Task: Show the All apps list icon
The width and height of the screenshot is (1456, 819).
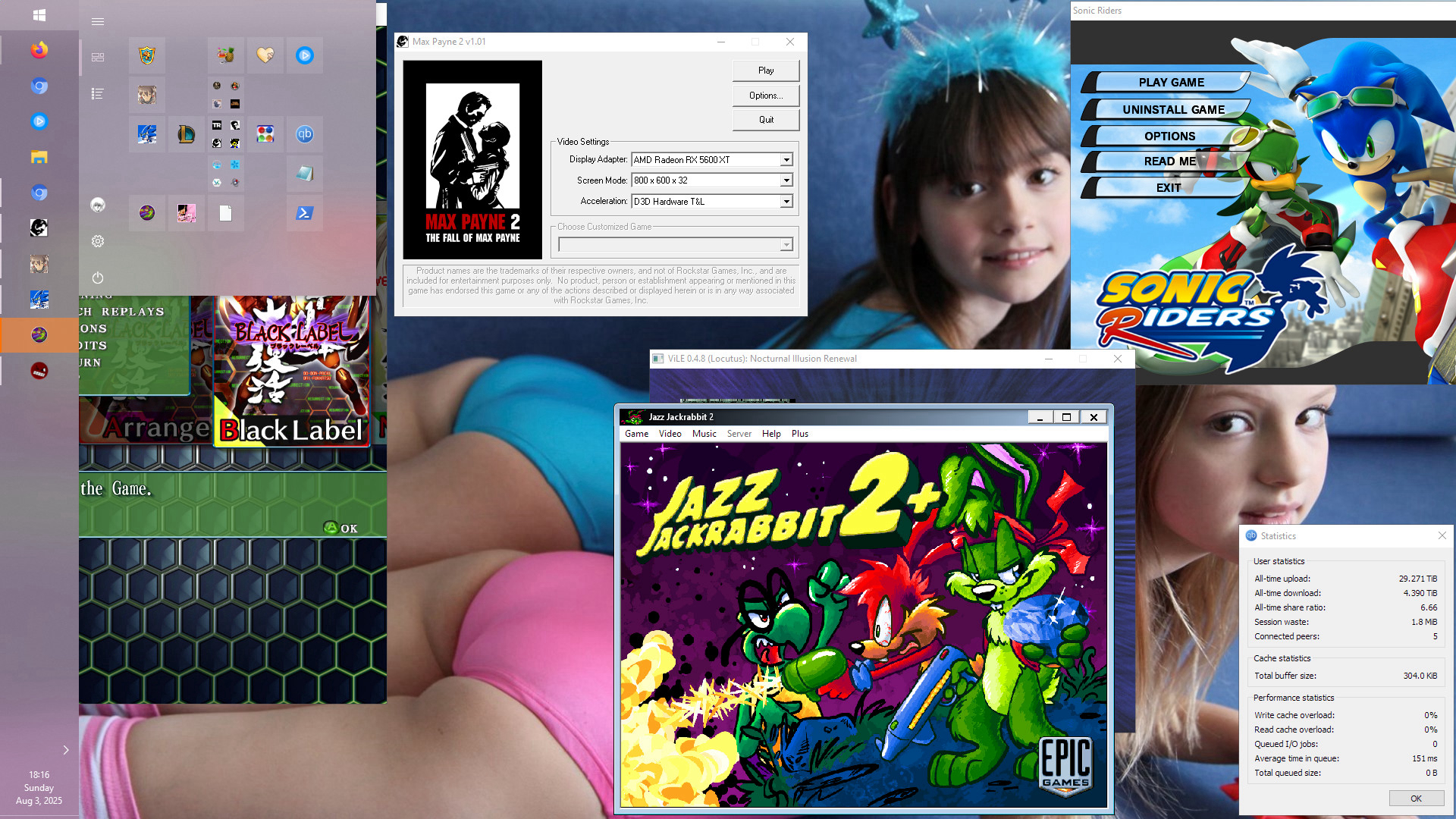Action: coord(98,94)
